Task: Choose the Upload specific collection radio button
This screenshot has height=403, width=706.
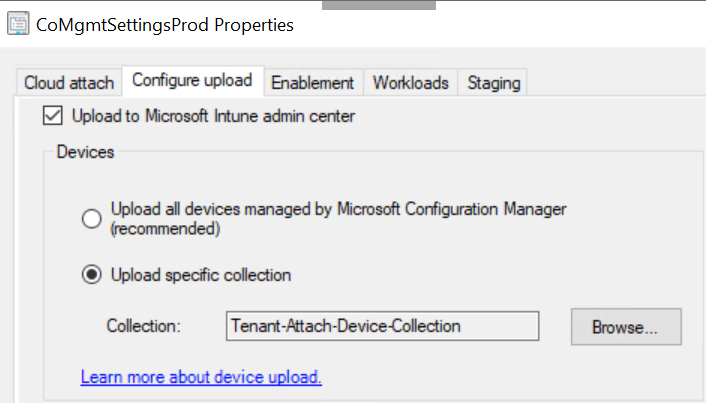Action: [x=91, y=275]
